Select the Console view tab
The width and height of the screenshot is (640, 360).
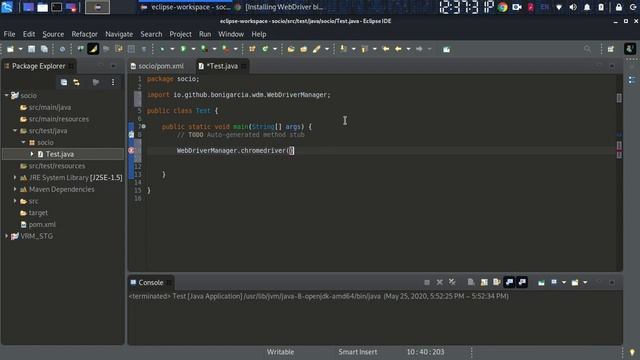(x=151, y=282)
